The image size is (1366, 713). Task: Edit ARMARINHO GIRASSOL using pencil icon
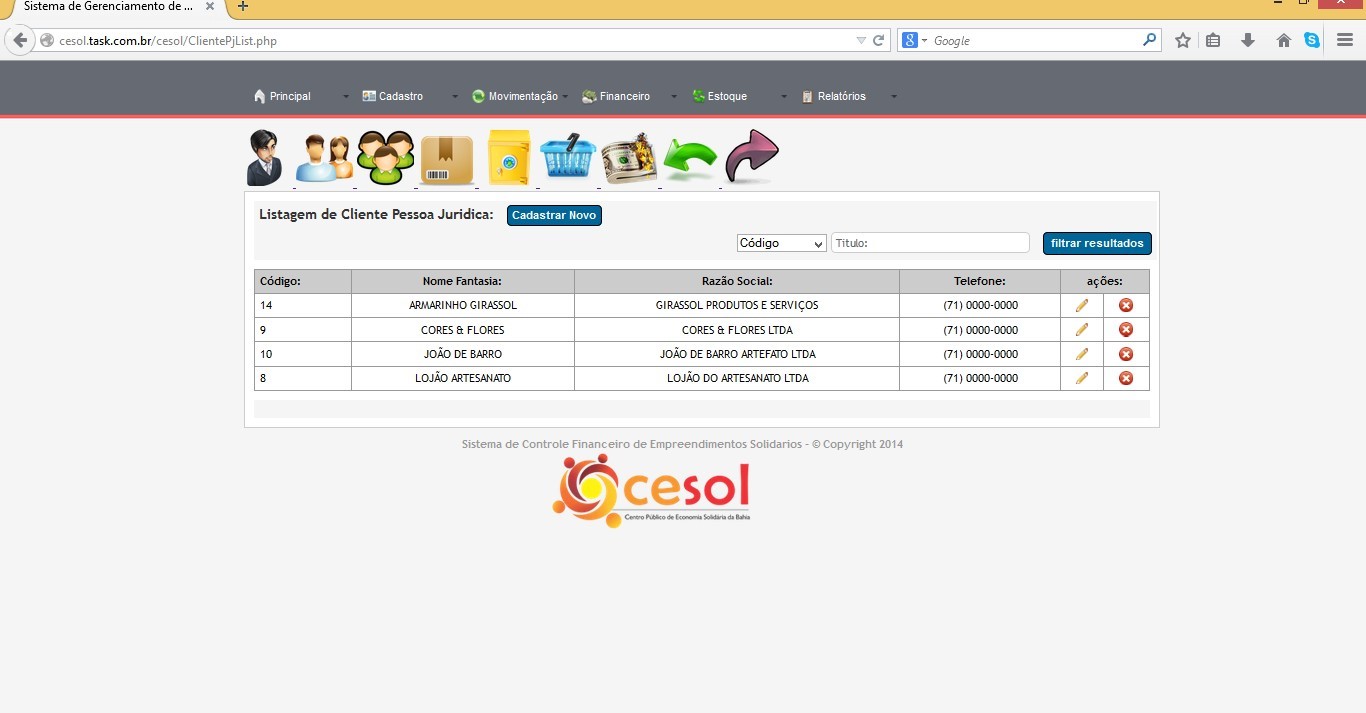(1082, 305)
